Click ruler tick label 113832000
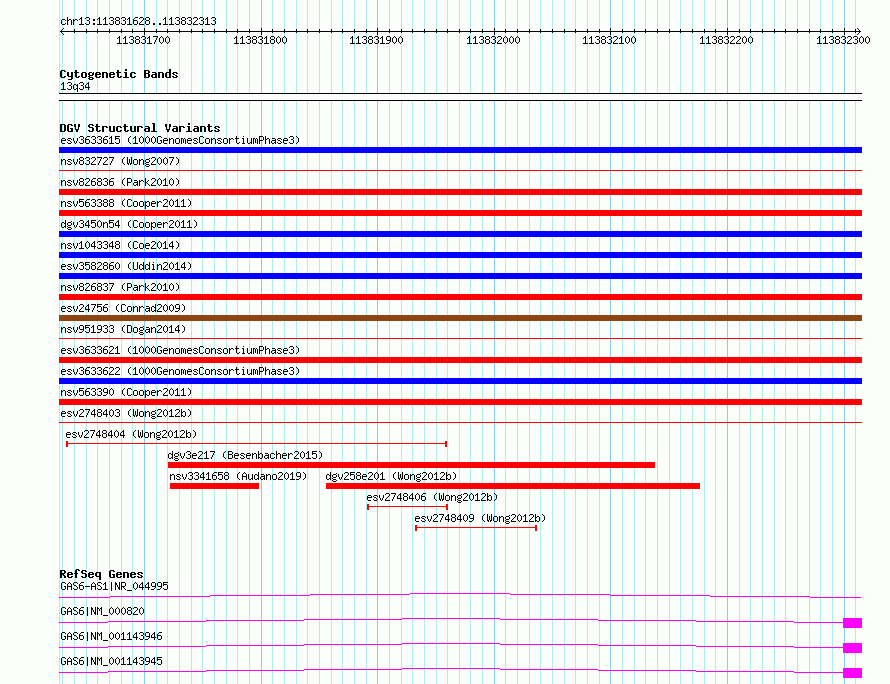Viewport: 890px width, 684px height. pyautogui.click(x=493, y=40)
